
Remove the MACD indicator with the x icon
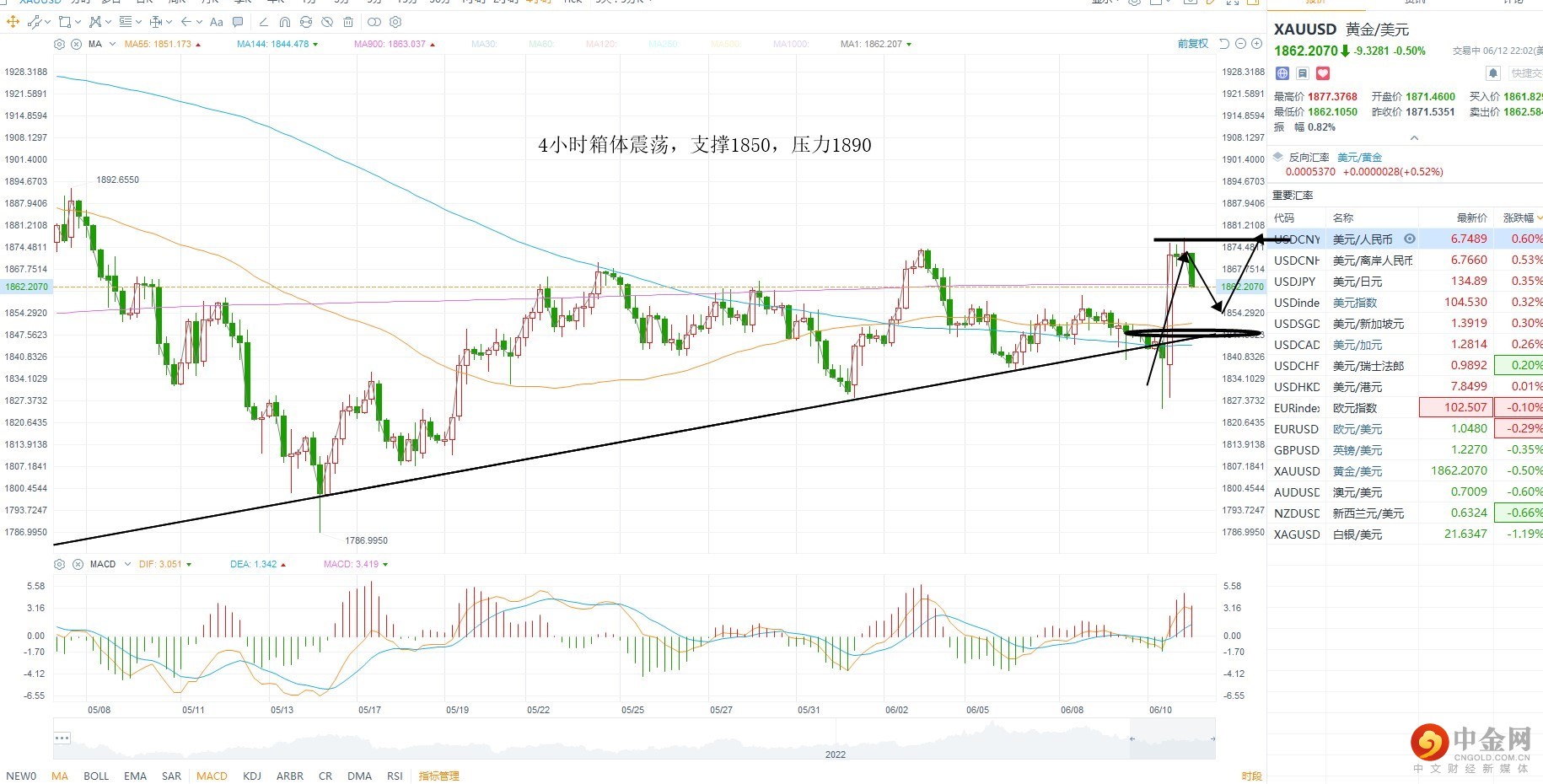coord(77,564)
